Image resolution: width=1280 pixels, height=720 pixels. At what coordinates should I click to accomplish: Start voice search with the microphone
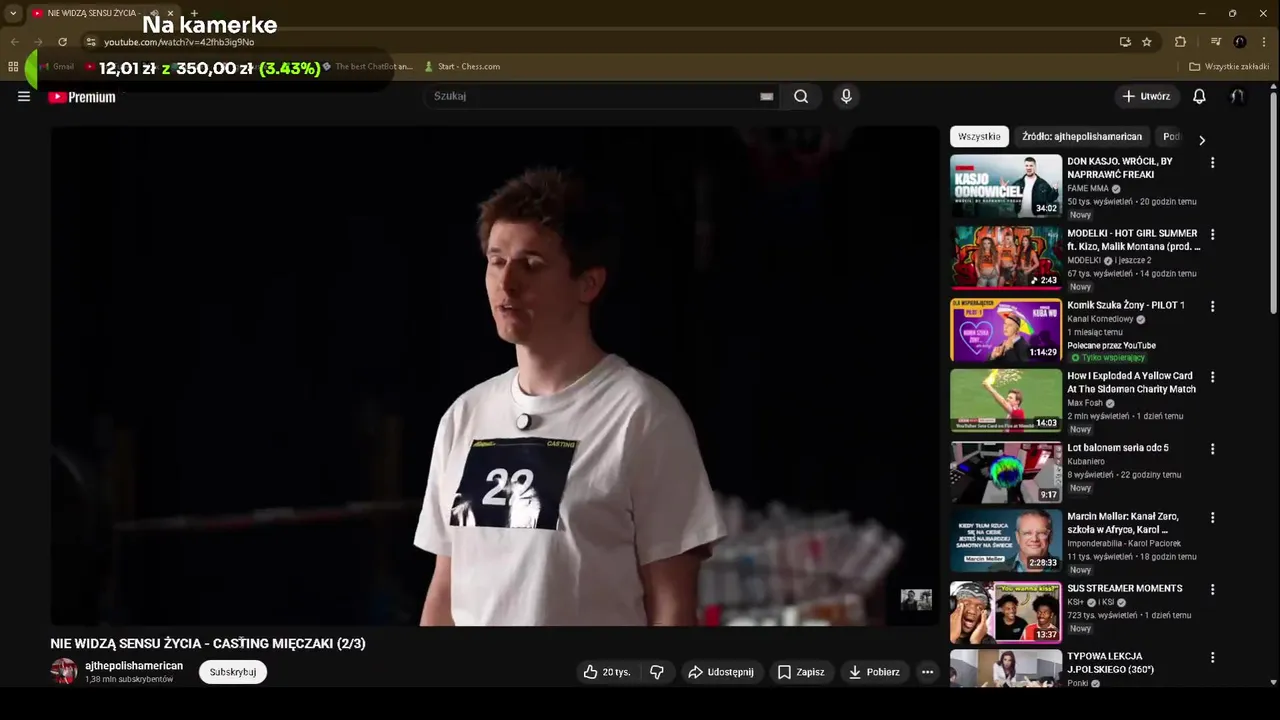point(846,96)
